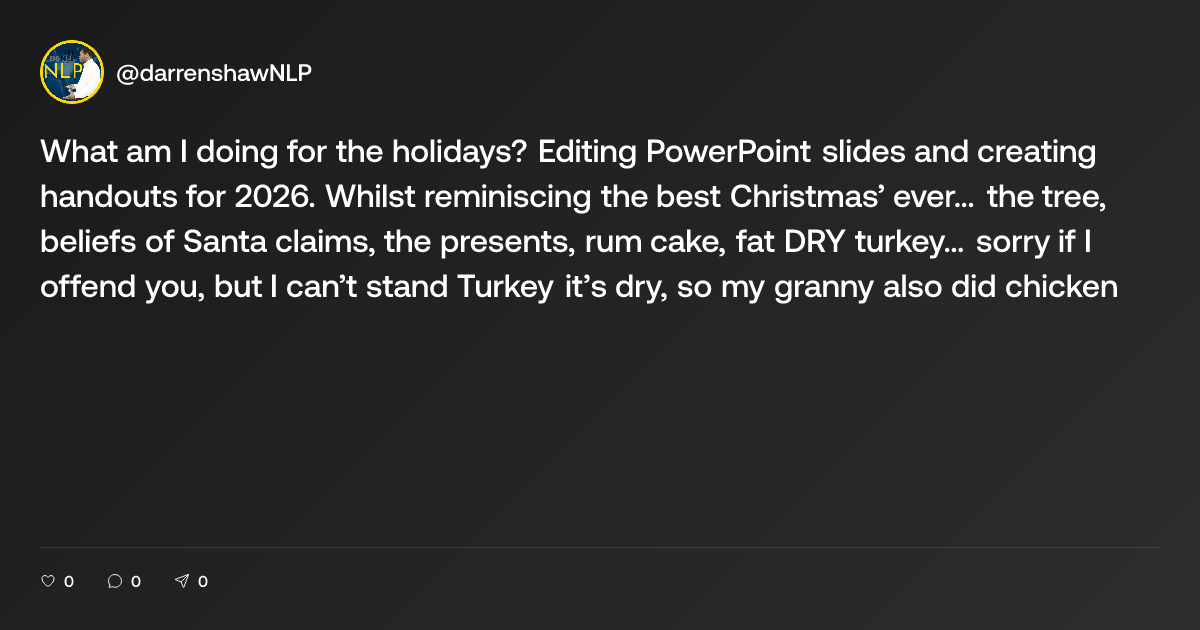Click the horizontal divider above the actions
The width and height of the screenshot is (1200, 630).
coord(600,547)
